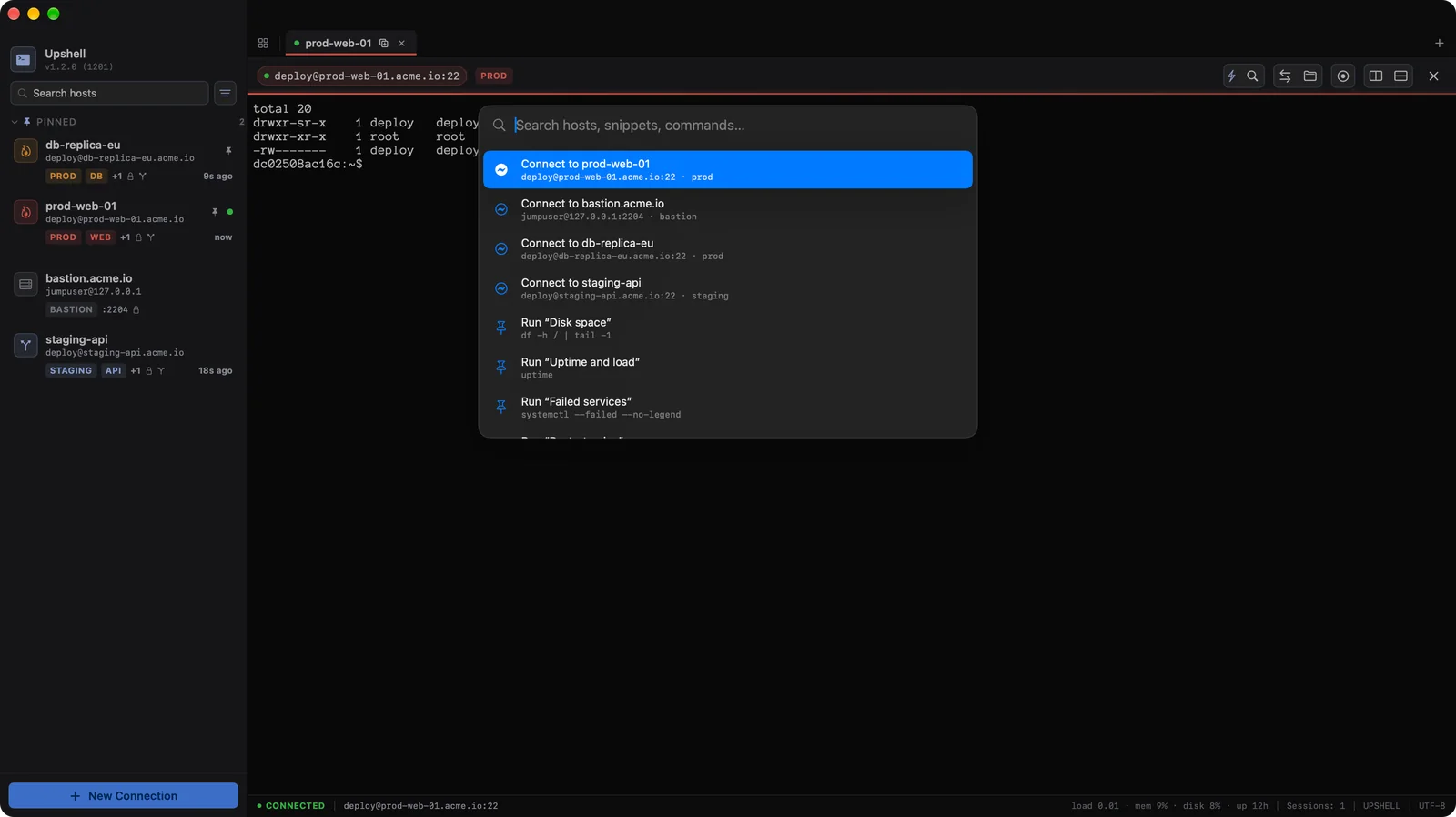Open the host filter and sort menu
The image size is (1456, 817).
click(225, 93)
